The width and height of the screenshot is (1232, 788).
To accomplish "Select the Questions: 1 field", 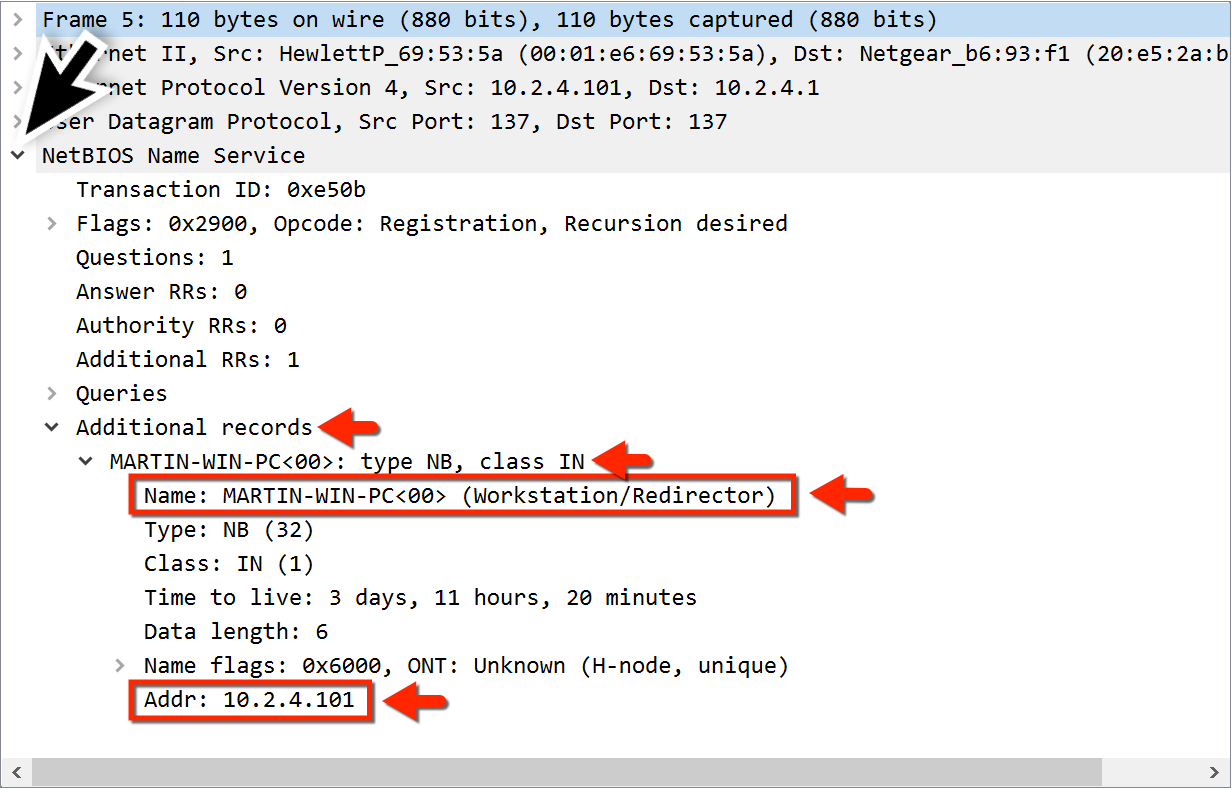I will click(155, 258).
